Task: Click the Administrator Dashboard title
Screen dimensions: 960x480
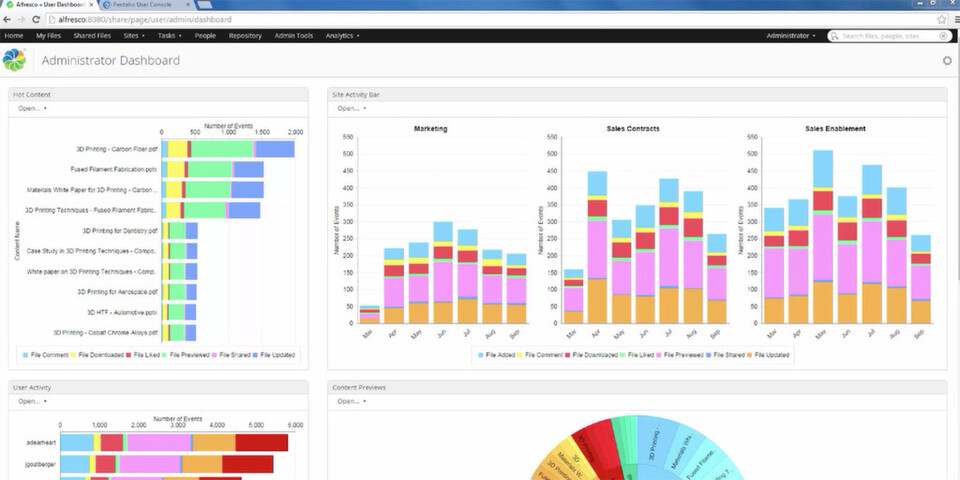Action: pos(111,61)
